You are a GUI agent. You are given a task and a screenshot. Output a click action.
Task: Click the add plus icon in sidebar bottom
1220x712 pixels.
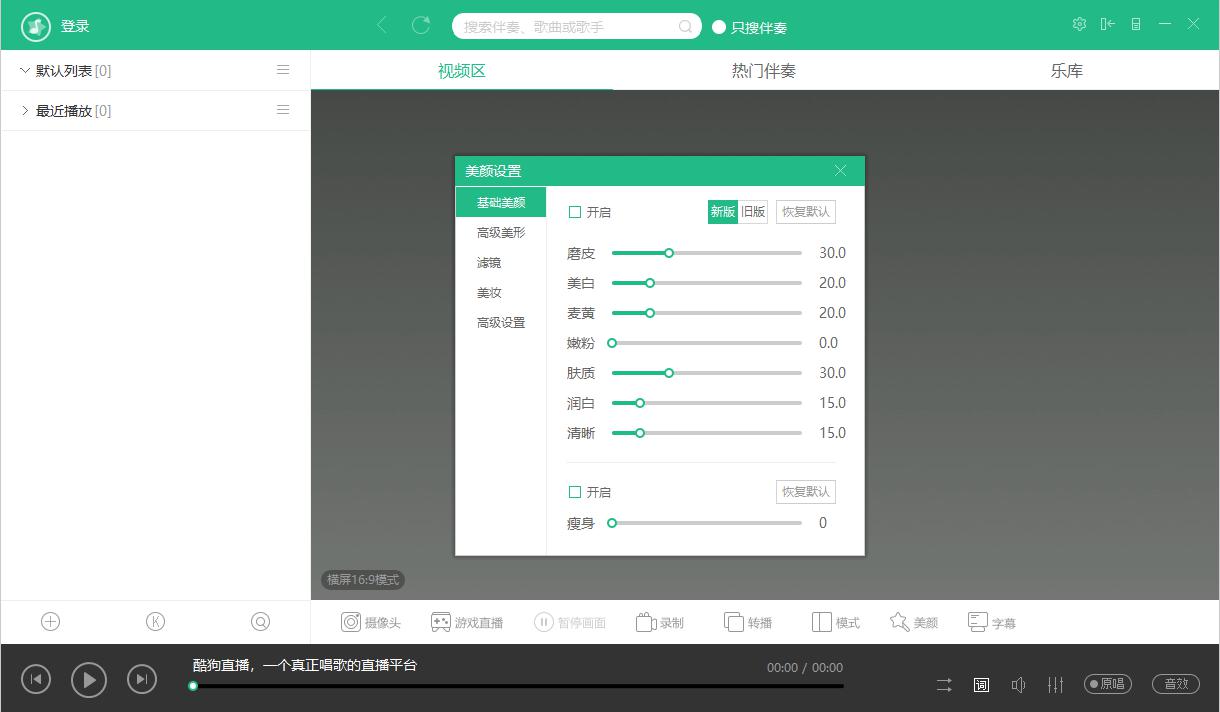pos(51,622)
